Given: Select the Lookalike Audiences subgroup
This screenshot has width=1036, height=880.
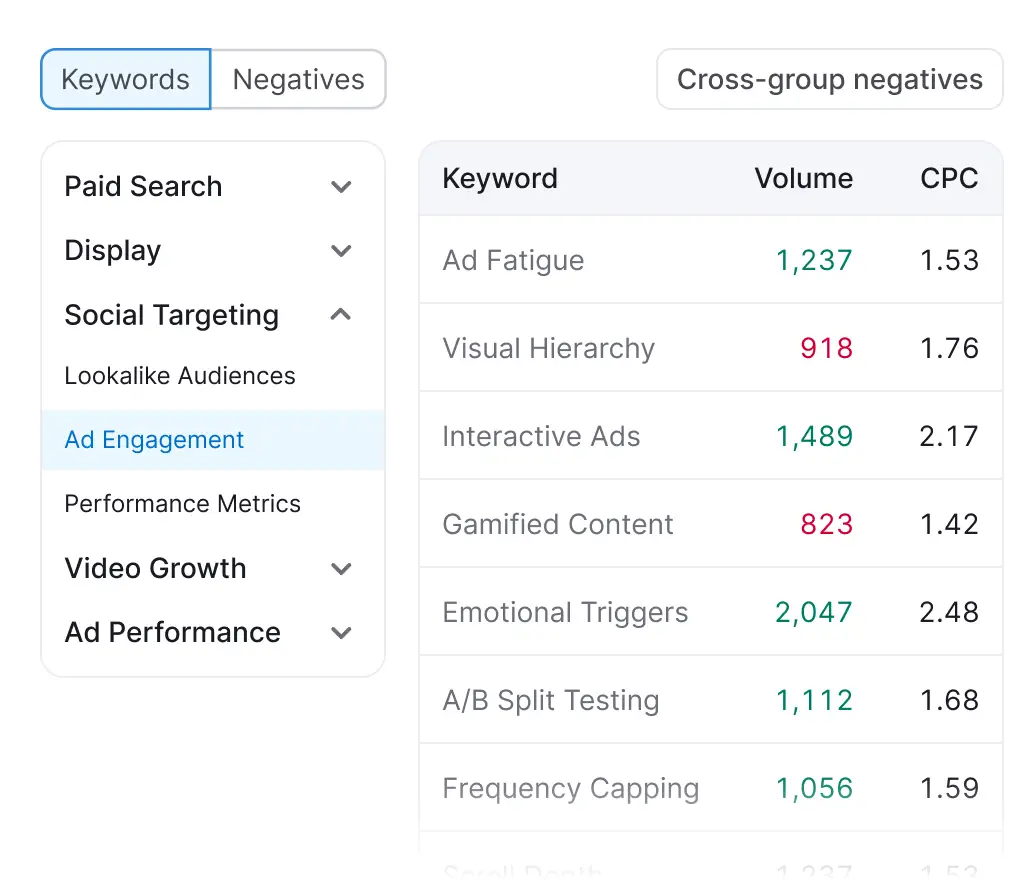Looking at the screenshot, I should [180, 376].
